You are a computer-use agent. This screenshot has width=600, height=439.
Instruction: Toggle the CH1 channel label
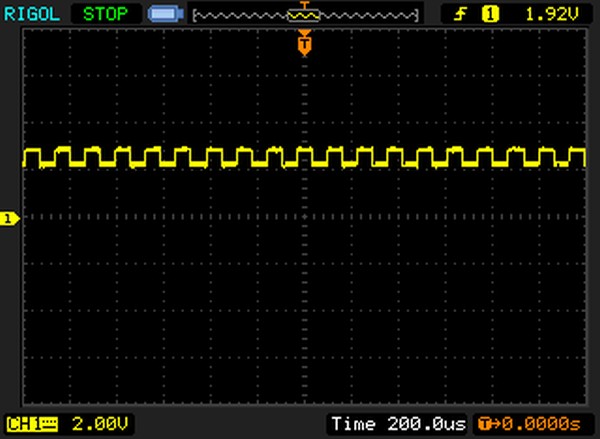click(20, 424)
